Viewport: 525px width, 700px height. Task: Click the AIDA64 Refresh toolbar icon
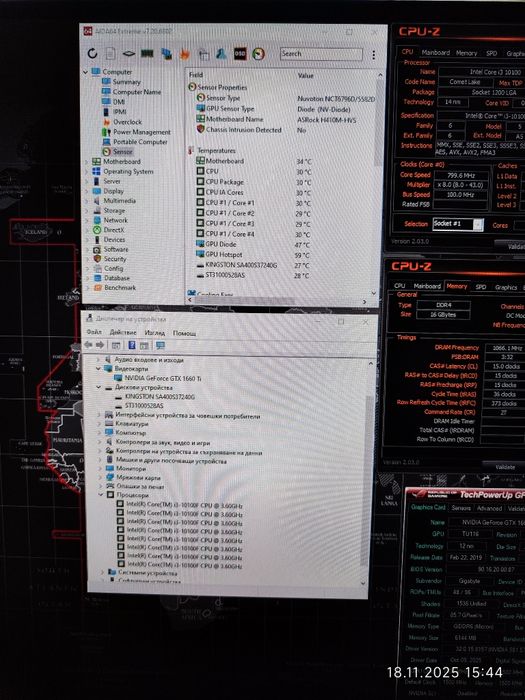point(92,54)
